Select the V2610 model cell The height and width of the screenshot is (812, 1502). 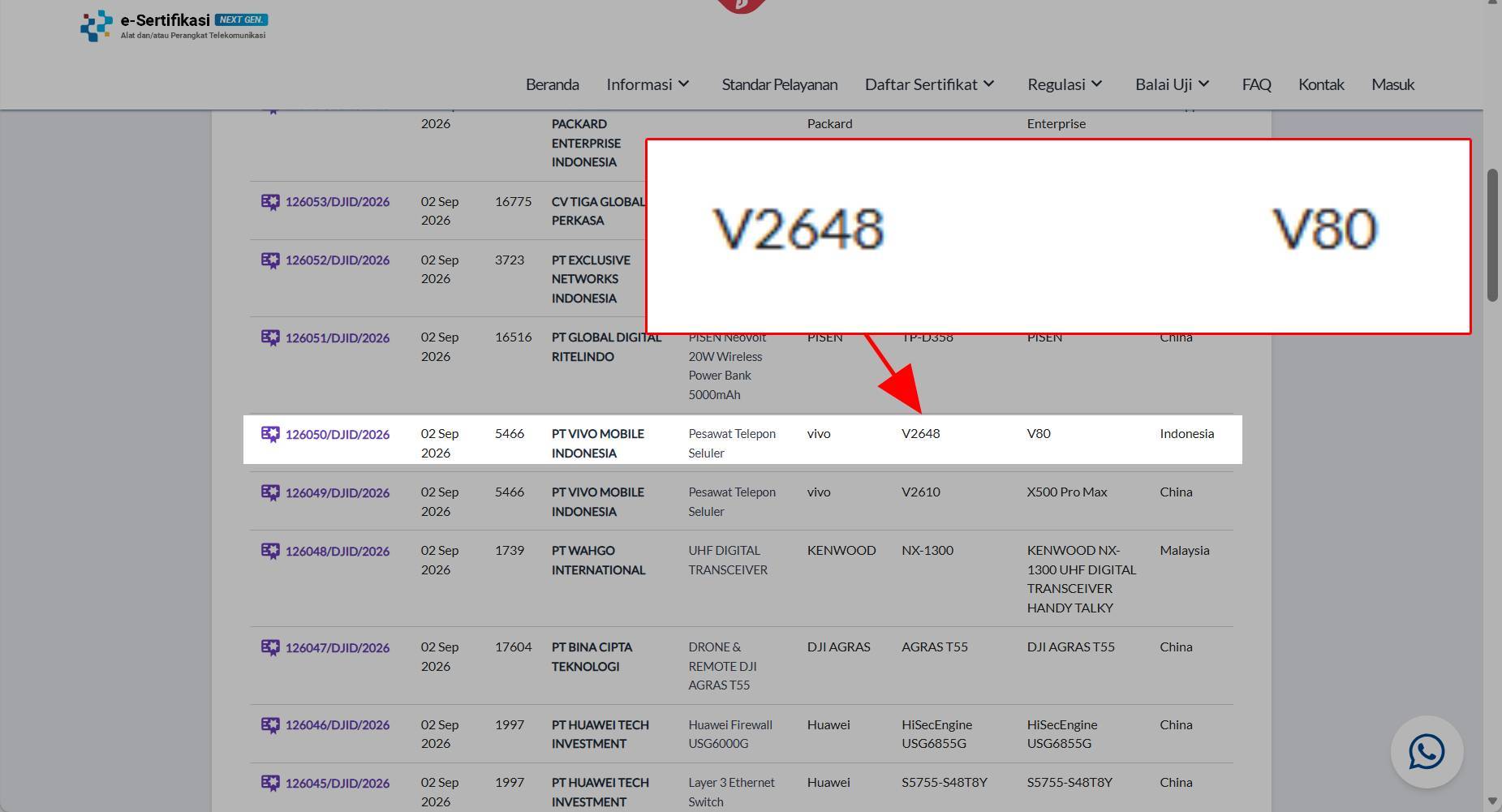tap(921, 492)
